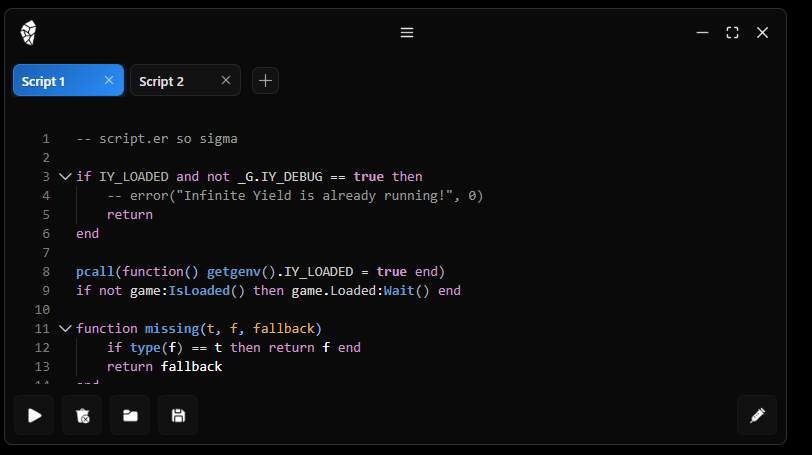Switch to the Script 2 tab

[x=162, y=81]
